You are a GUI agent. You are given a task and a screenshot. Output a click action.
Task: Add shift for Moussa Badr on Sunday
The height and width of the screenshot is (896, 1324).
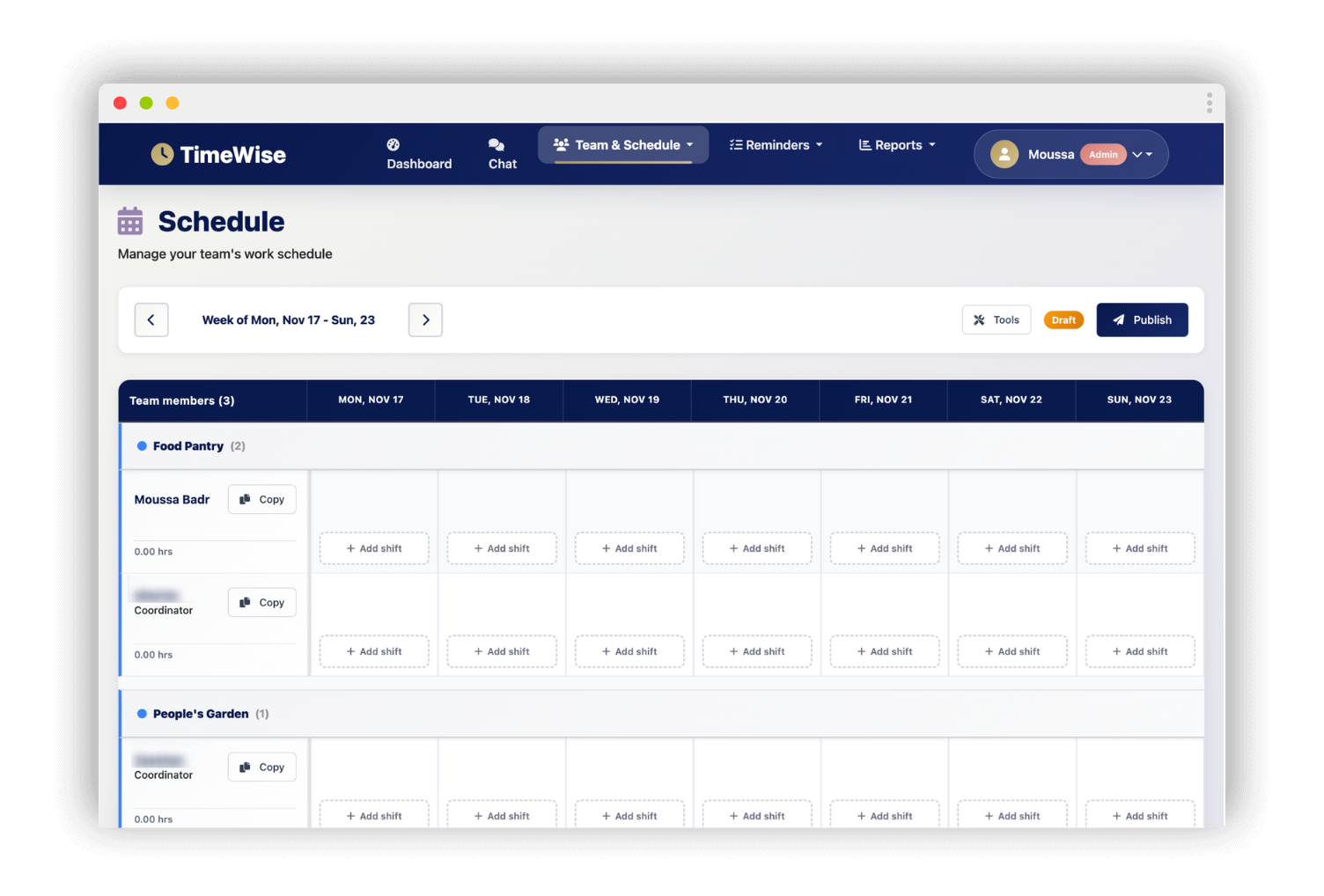tap(1140, 548)
